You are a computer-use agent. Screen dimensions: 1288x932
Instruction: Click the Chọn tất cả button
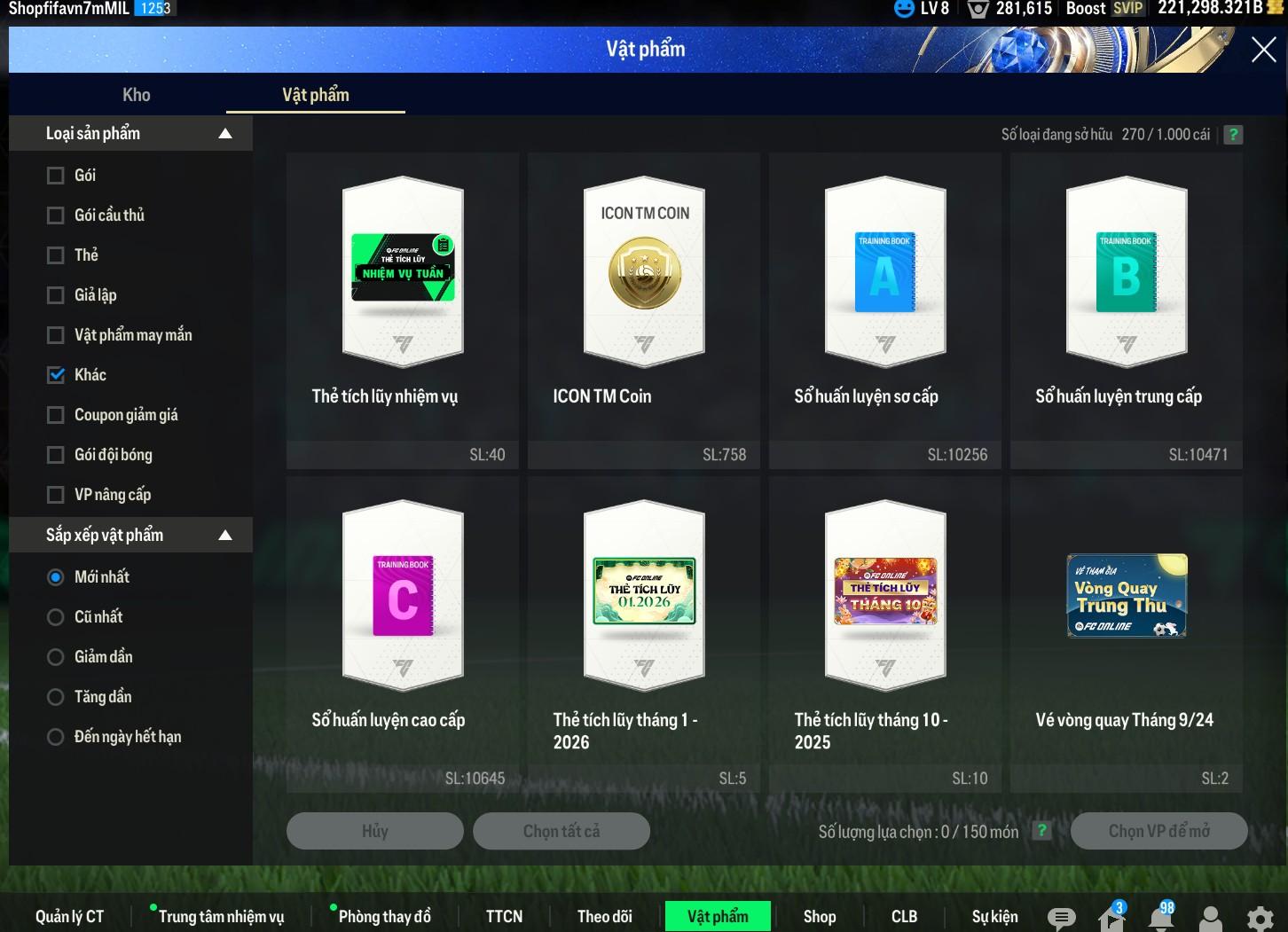(x=562, y=831)
